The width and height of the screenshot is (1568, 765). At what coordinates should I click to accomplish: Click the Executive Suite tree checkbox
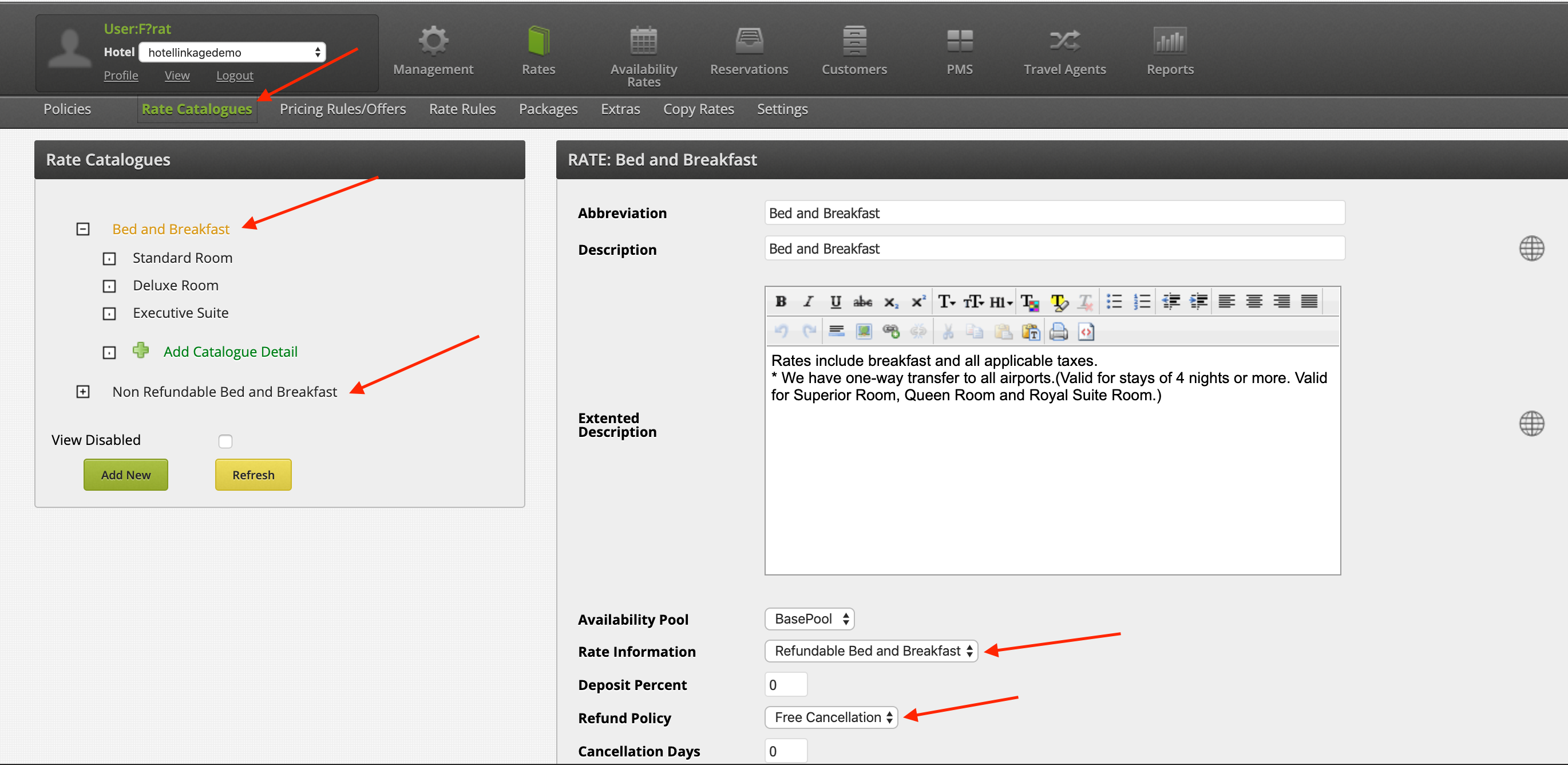pos(109,314)
